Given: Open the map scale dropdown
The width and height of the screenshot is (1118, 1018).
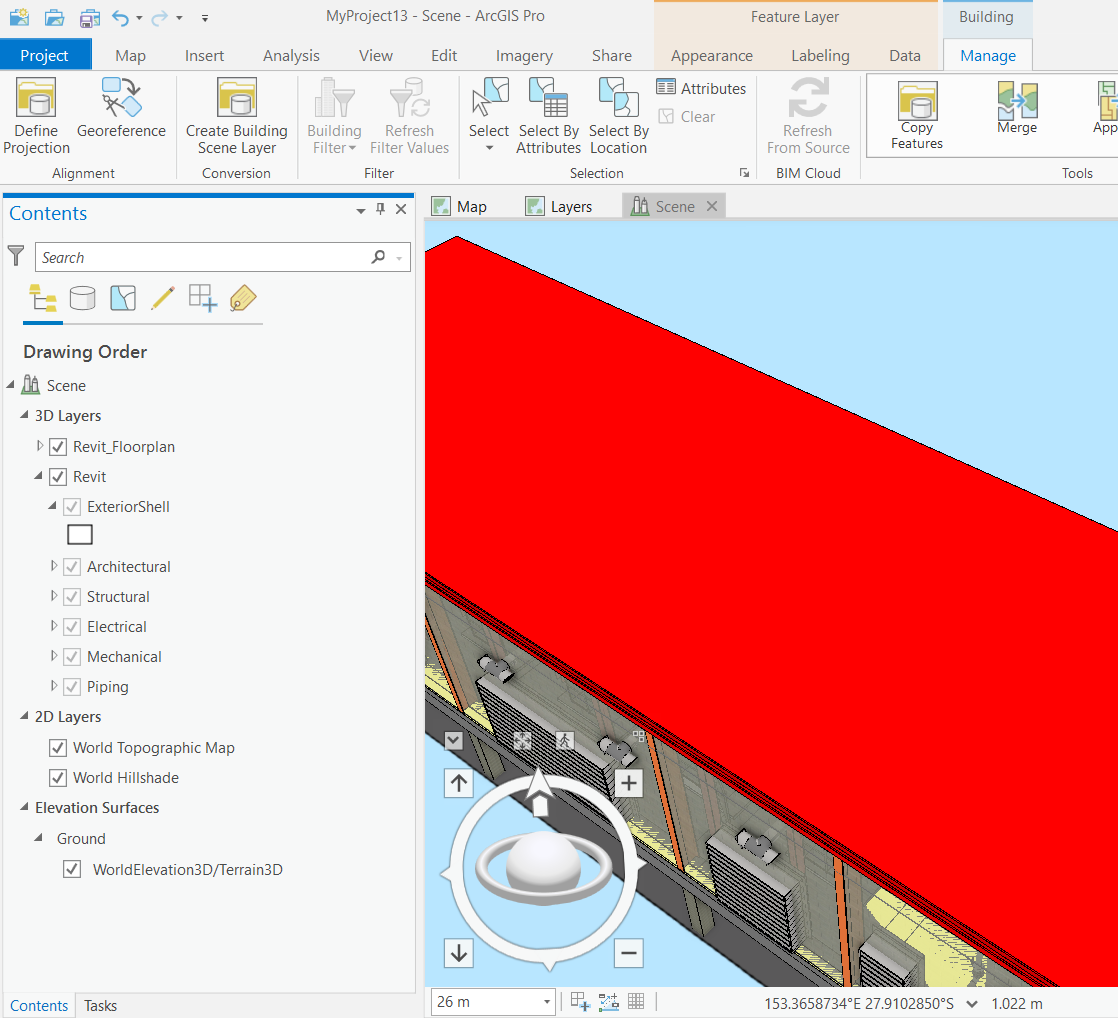Looking at the screenshot, I should coord(546,1001).
